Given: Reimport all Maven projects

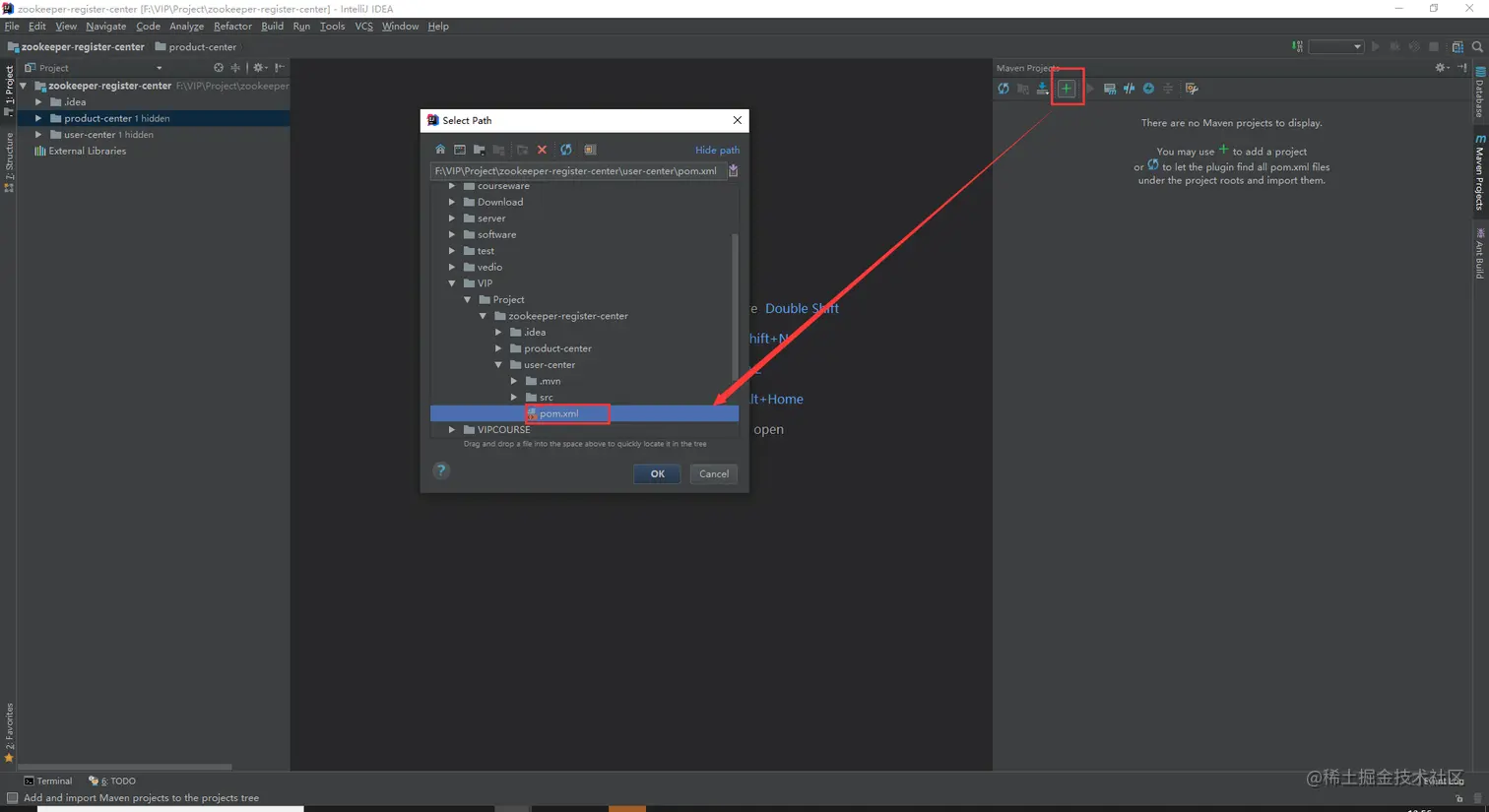Looking at the screenshot, I should pyautogui.click(x=1003, y=89).
